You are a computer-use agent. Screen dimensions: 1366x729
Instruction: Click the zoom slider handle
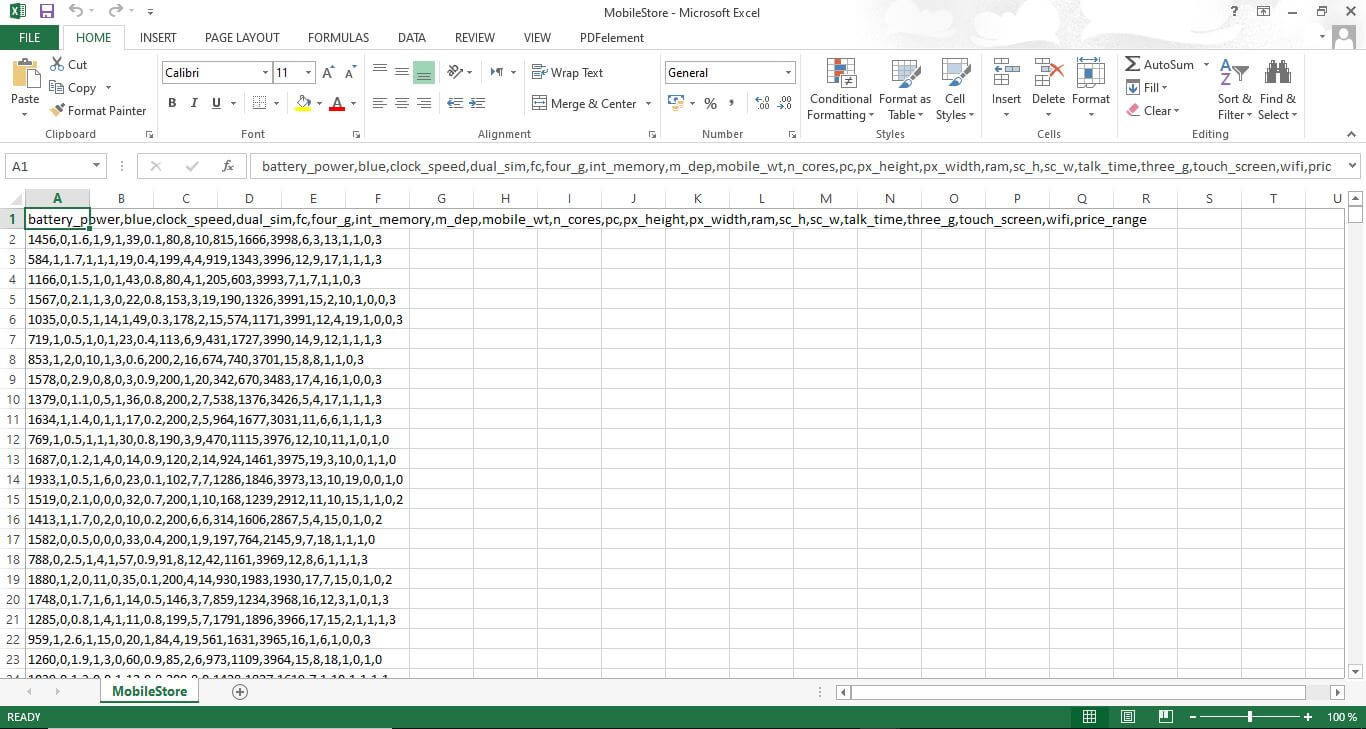click(1250, 717)
